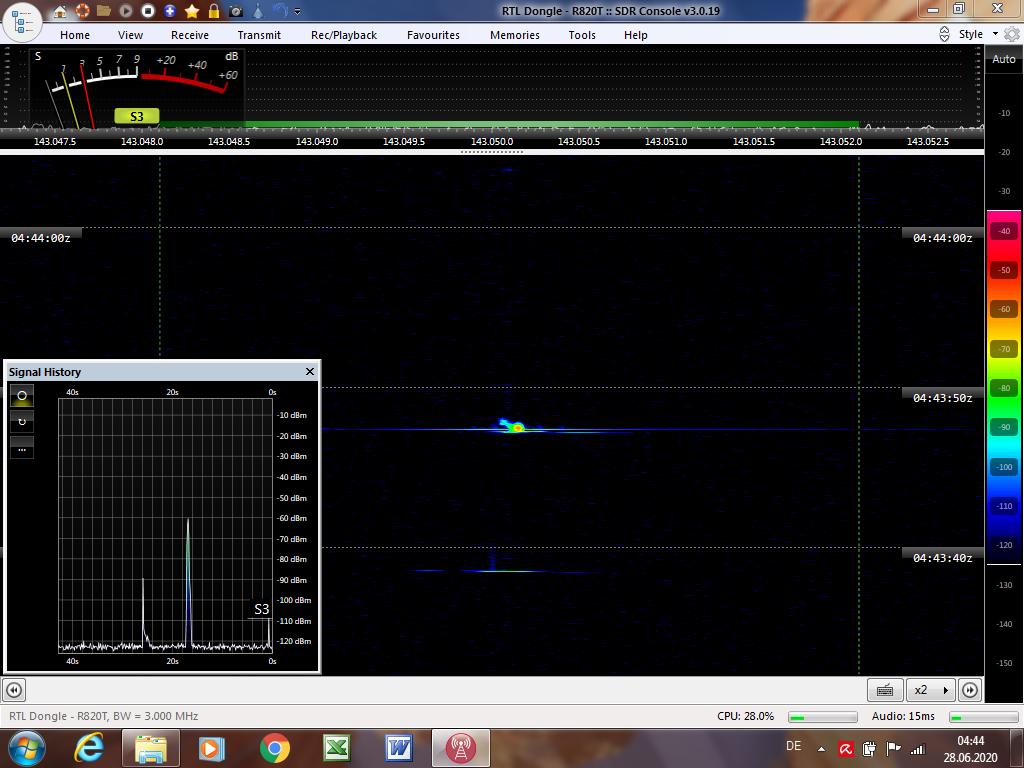Click the RTL Dongle bandwidth status text
This screenshot has width=1024, height=768.
[103, 716]
